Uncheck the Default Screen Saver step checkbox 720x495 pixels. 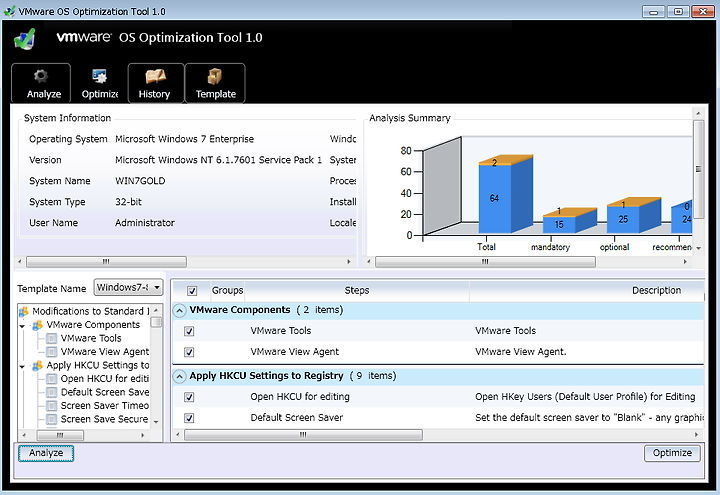[x=189, y=418]
